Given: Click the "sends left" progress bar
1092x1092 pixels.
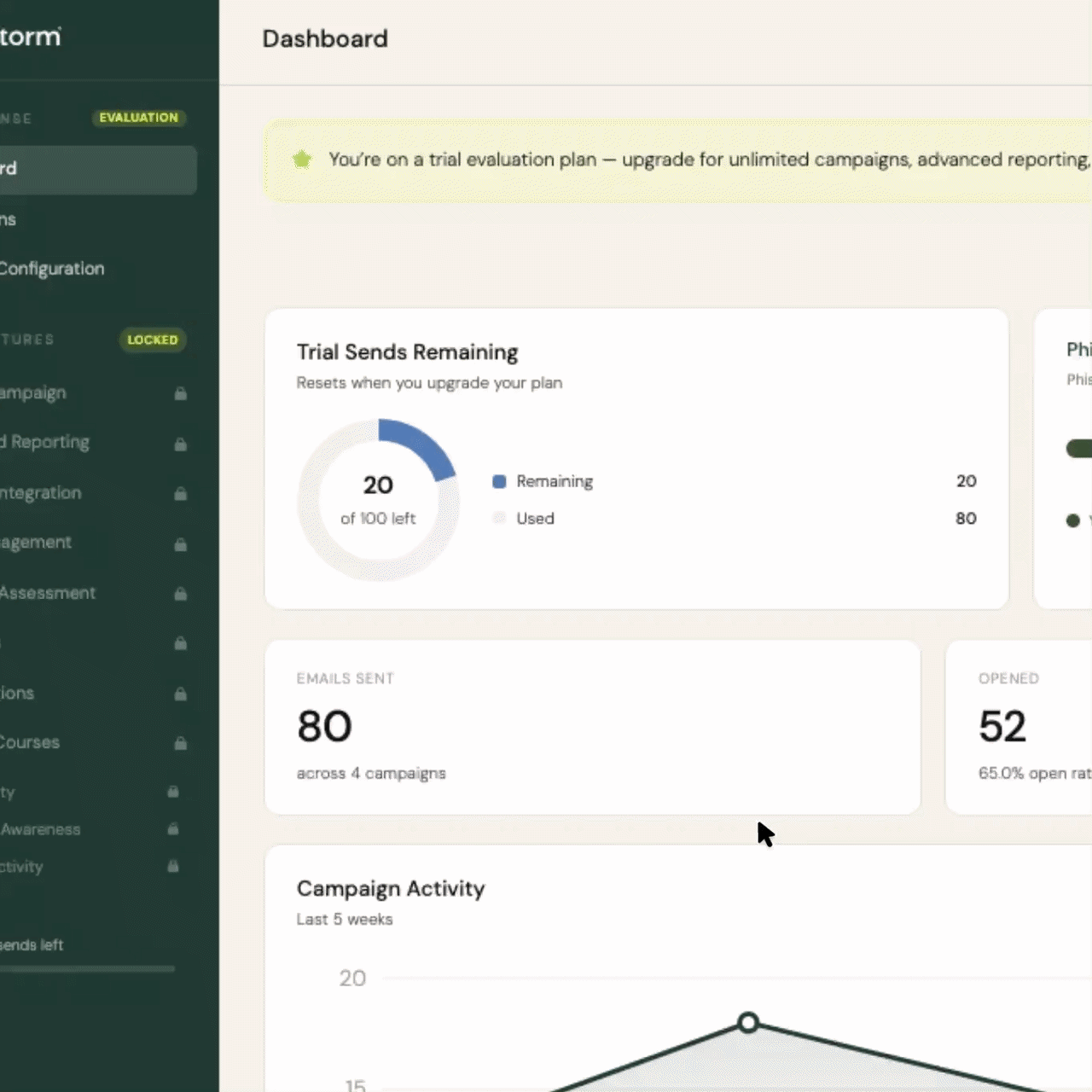Looking at the screenshot, I should point(86,969).
